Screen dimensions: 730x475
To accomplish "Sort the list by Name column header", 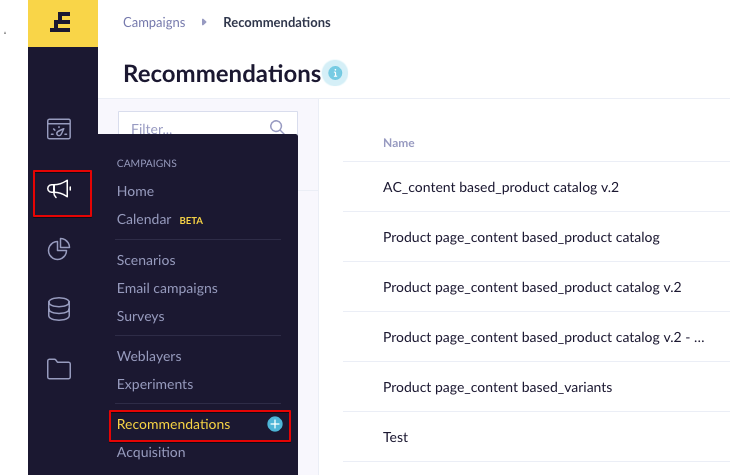I will point(399,143).
